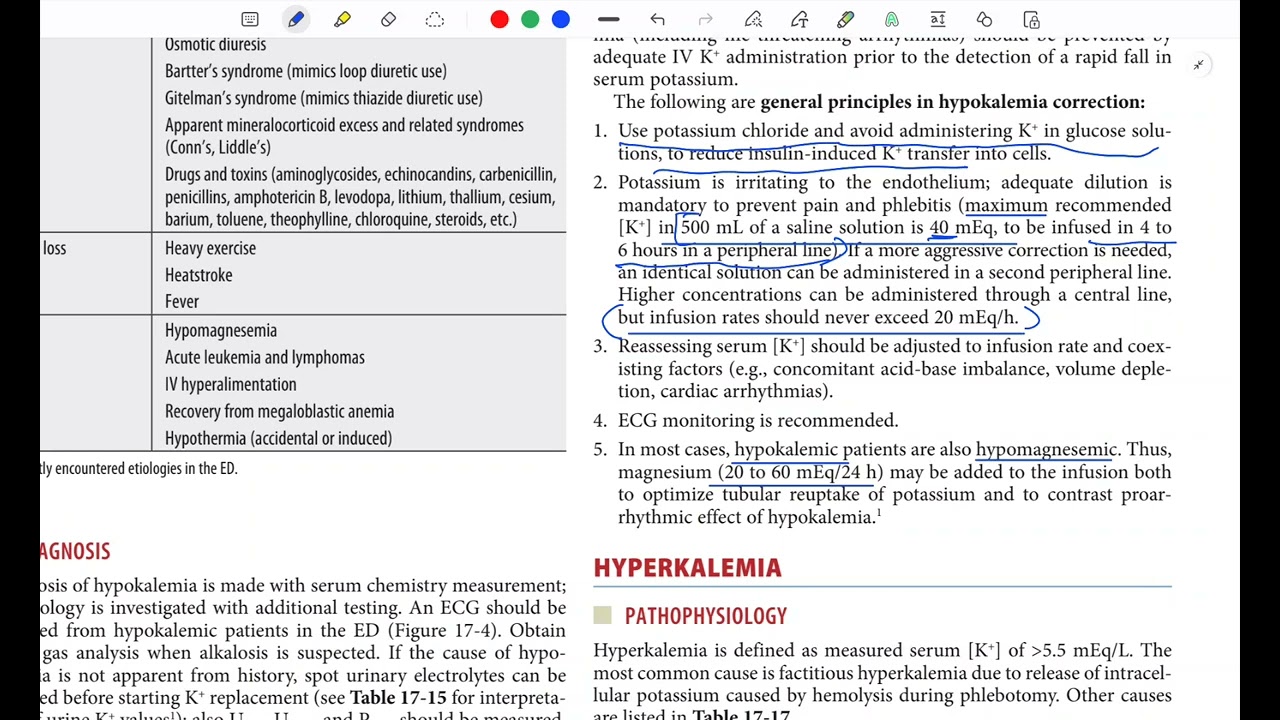
Task: Click the 'Reassessing serum [K+]' sentence start
Action: point(712,347)
